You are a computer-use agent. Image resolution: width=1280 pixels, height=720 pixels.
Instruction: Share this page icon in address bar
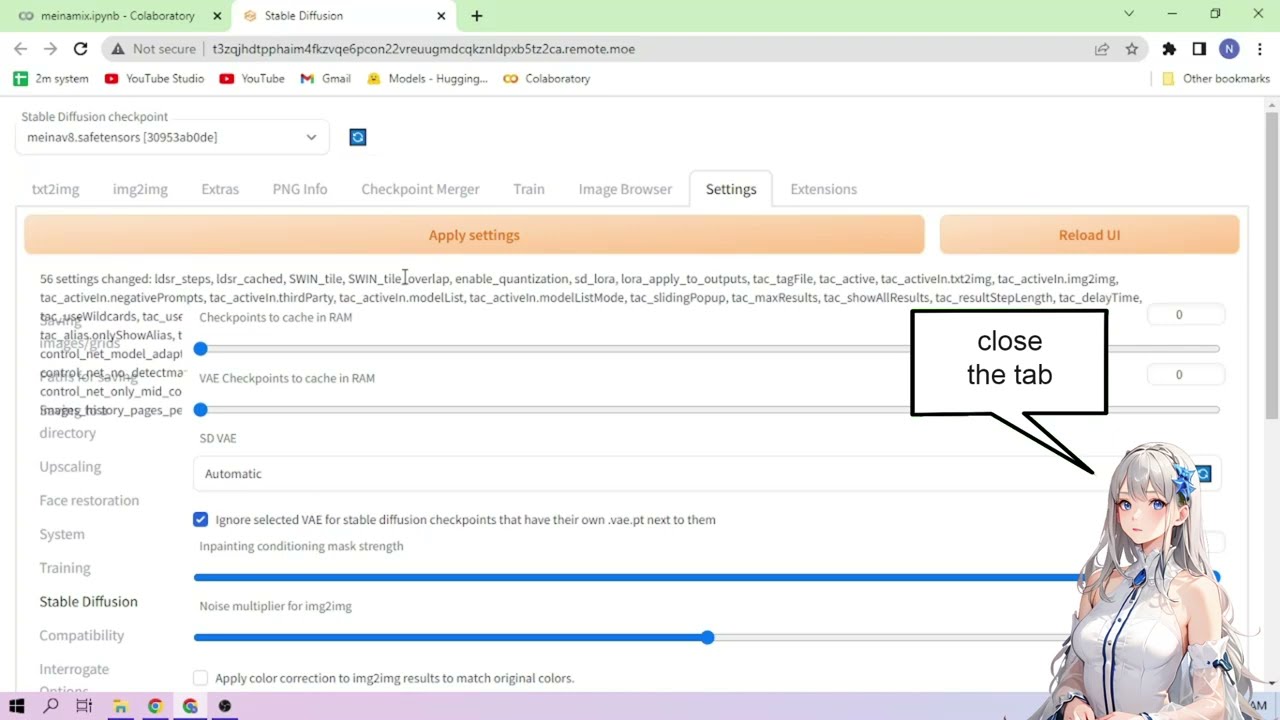pos(1102,49)
